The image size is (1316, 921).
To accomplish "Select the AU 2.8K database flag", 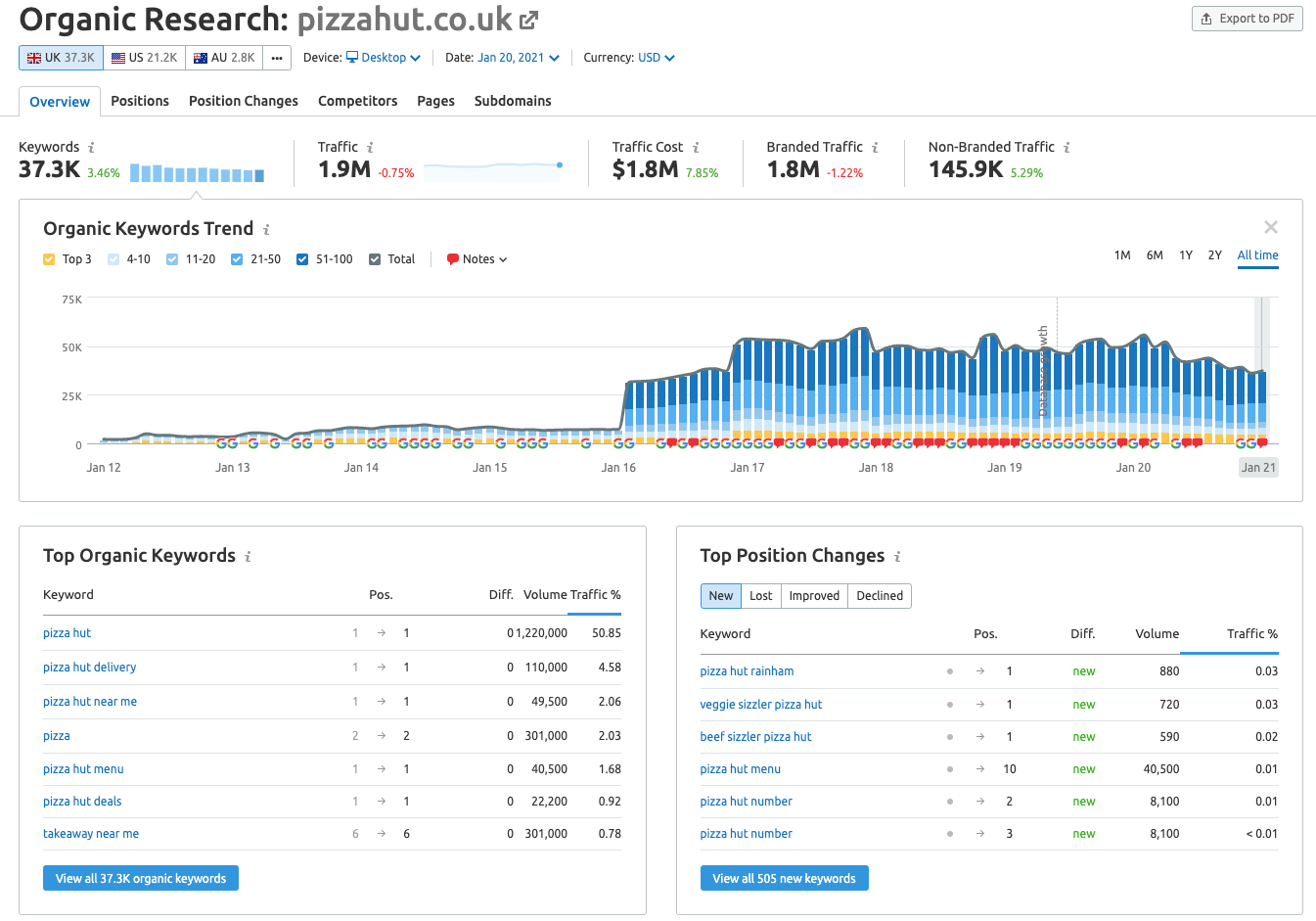I will point(224,58).
